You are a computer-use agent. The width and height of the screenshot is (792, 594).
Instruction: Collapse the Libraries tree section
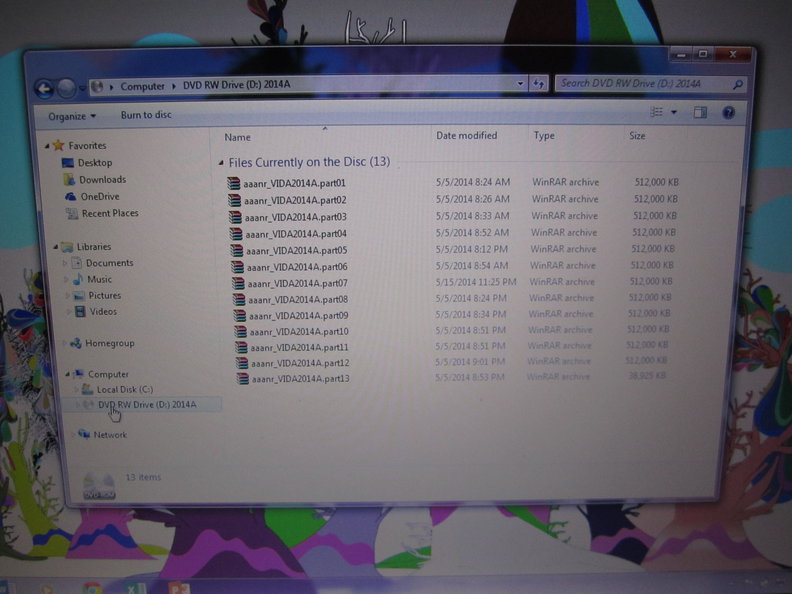click(55, 247)
